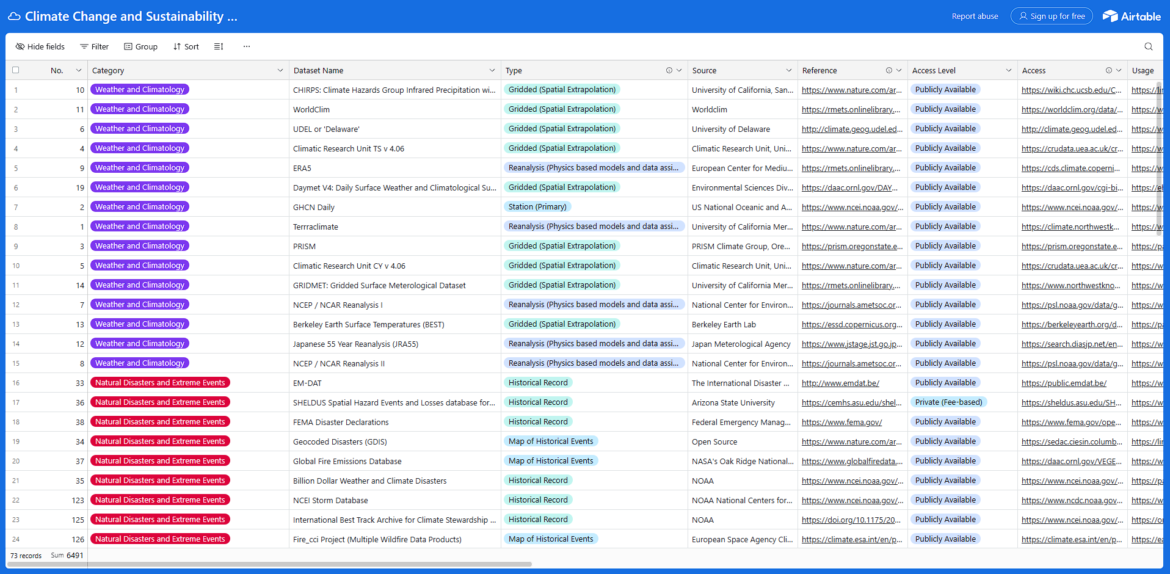Click the Reference column info icon

tap(889, 70)
